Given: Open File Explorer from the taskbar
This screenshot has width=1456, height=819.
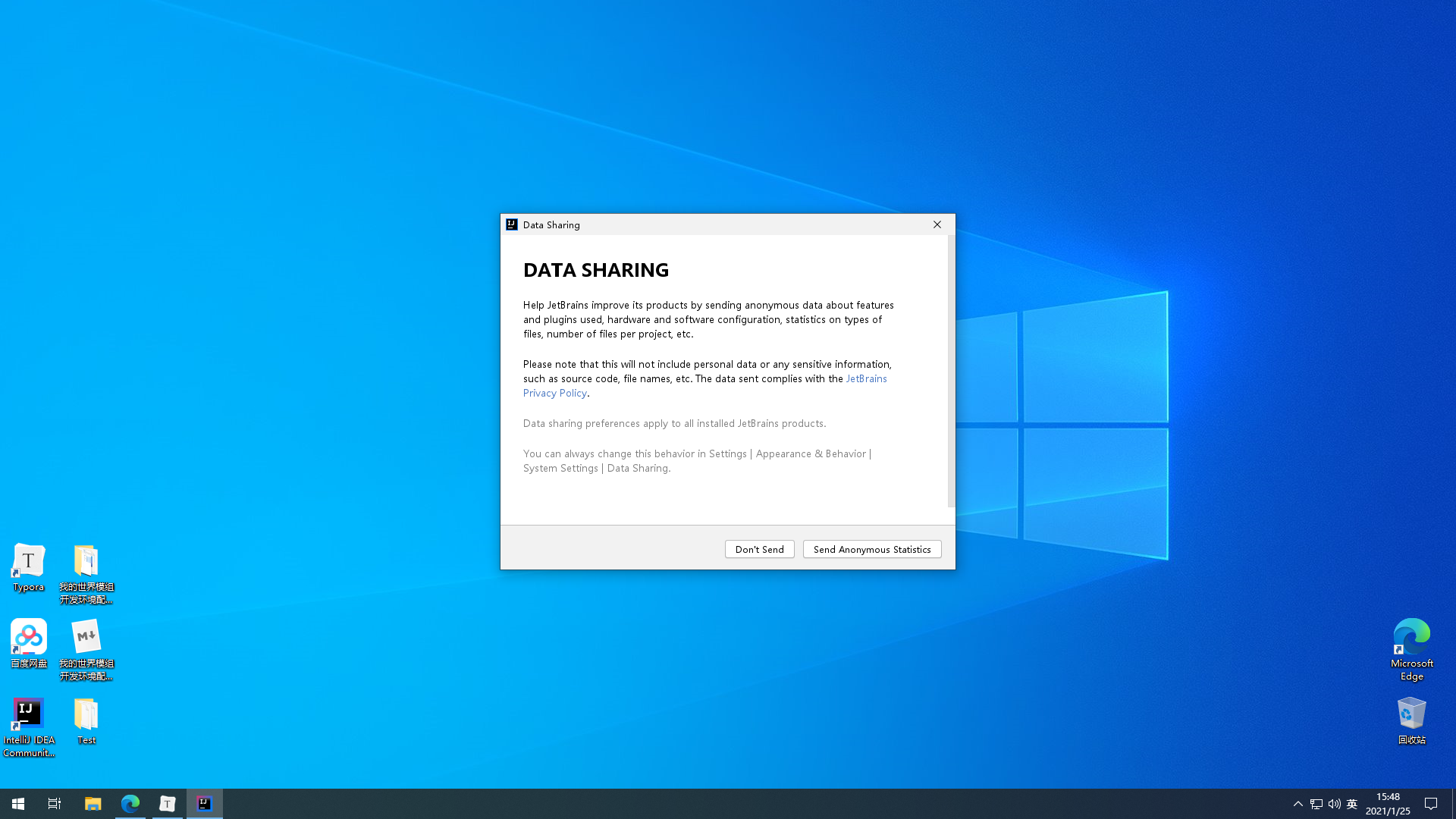Looking at the screenshot, I should (93, 804).
